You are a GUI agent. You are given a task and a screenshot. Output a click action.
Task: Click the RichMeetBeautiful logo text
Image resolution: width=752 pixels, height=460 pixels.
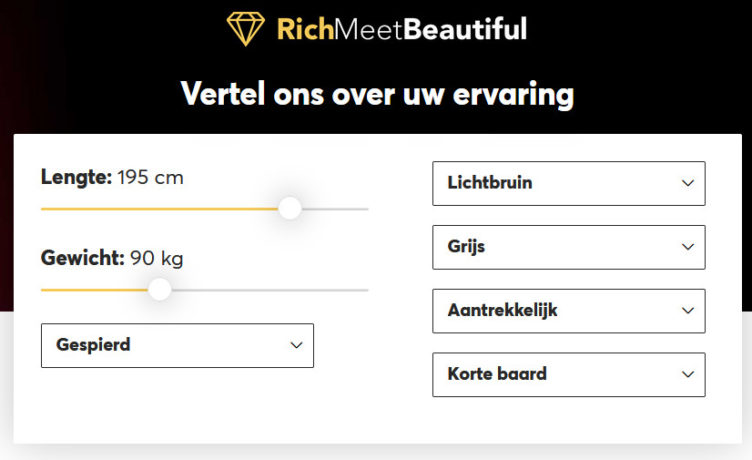click(401, 28)
